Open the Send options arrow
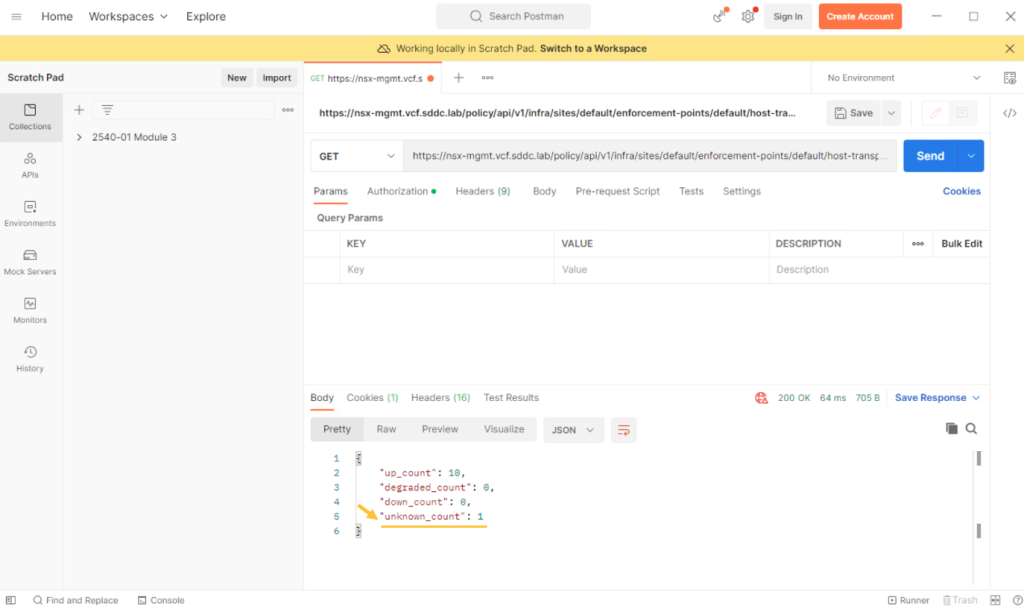The image size is (1024, 609). 971,156
